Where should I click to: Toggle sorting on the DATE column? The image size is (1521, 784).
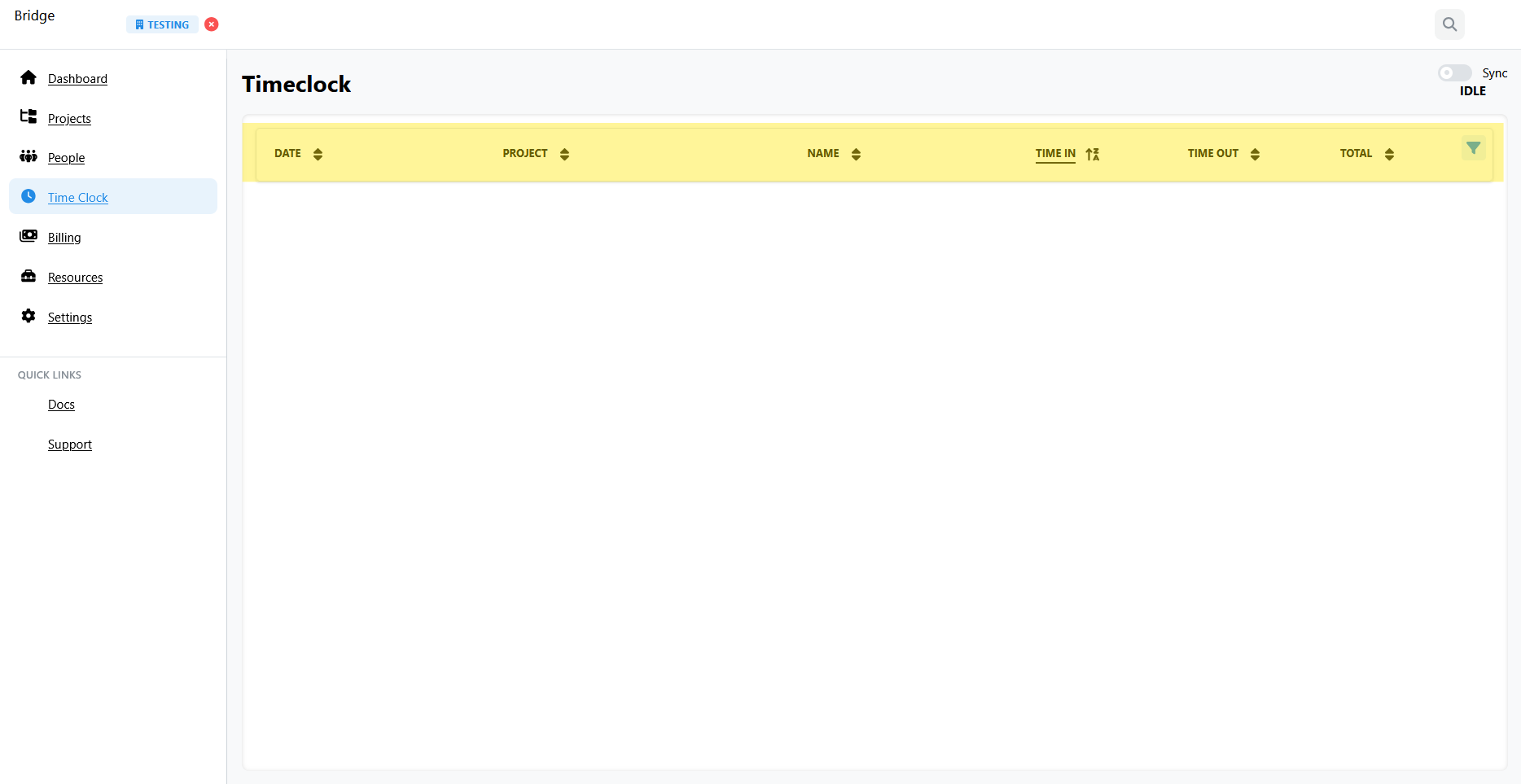318,153
